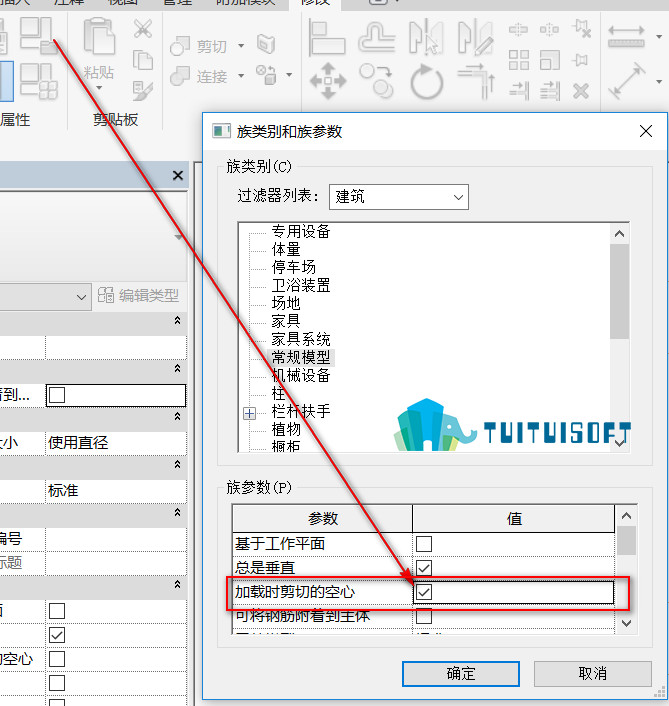The width and height of the screenshot is (669, 706).
Task: Select the Match Type Properties brush icon
Action: (143, 91)
